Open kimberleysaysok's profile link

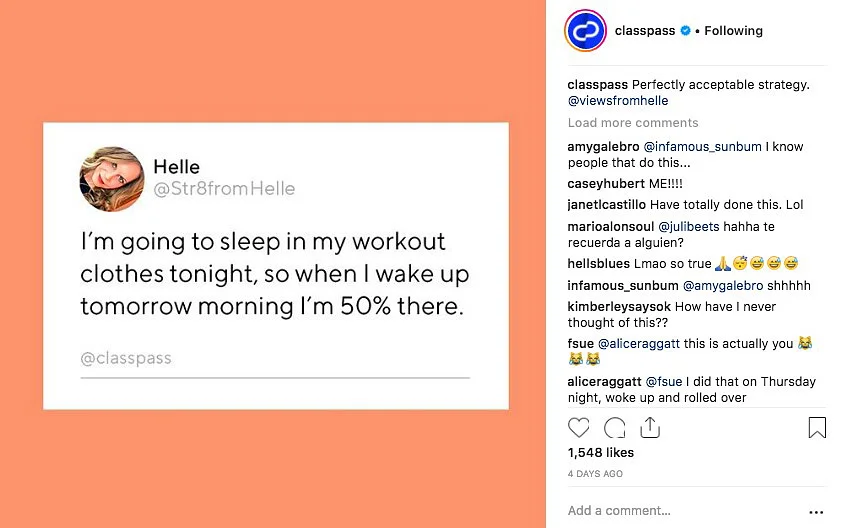tap(619, 307)
